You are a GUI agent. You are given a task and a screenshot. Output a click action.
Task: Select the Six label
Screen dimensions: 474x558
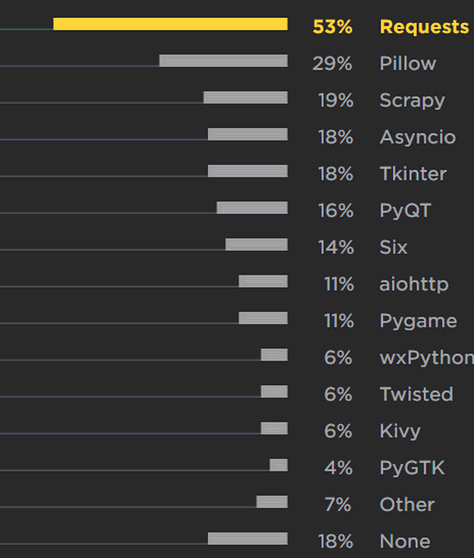[394, 247]
